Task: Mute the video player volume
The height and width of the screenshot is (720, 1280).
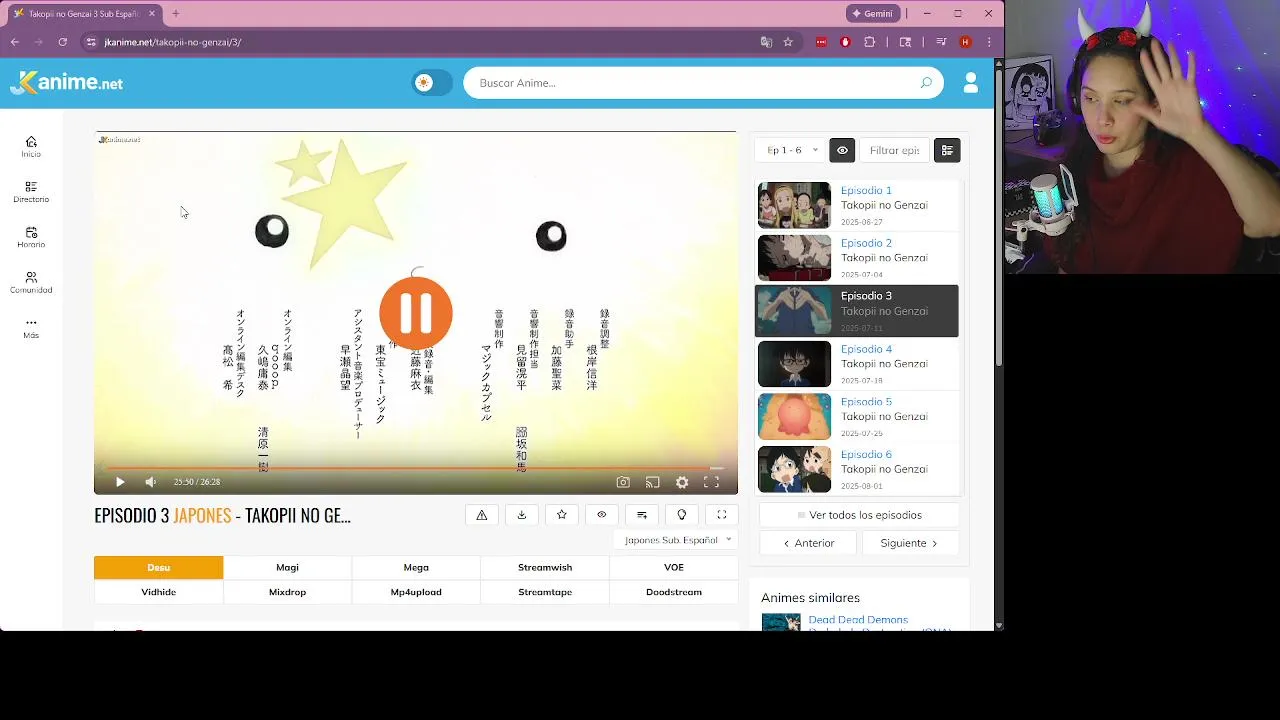Action: pos(150,482)
